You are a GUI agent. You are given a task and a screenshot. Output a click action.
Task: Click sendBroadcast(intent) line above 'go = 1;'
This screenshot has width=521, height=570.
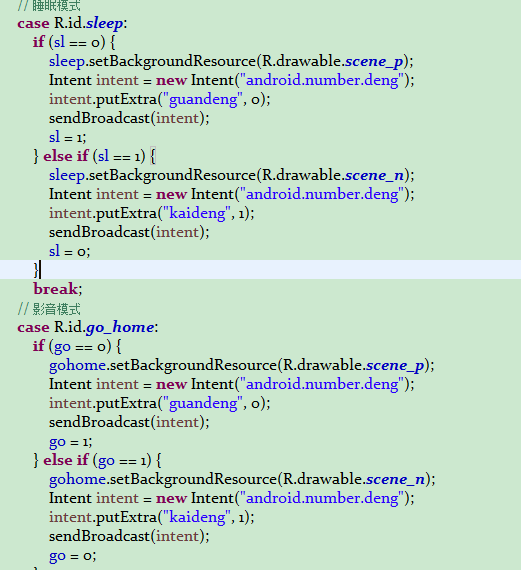click(x=129, y=422)
